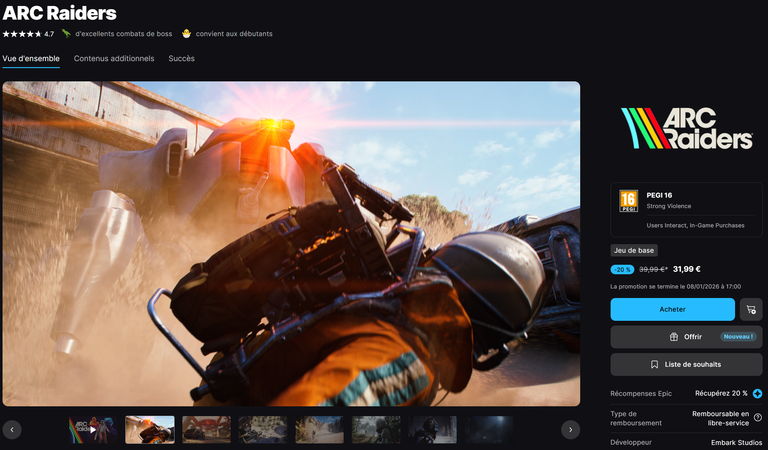This screenshot has height=450, width=768.
Task: Click the next thumbnails arrow
Action: [571, 430]
